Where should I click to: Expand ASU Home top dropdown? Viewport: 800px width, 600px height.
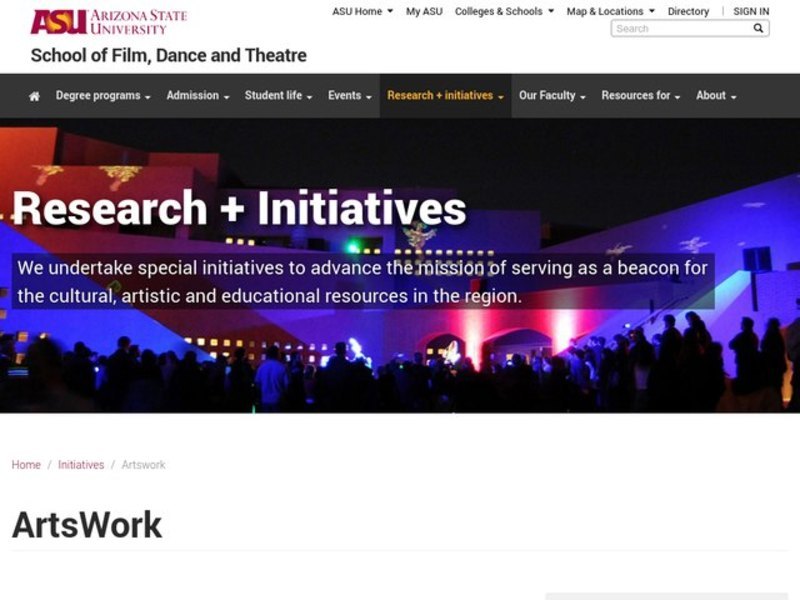pyautogui.click(x=362, y=12)
